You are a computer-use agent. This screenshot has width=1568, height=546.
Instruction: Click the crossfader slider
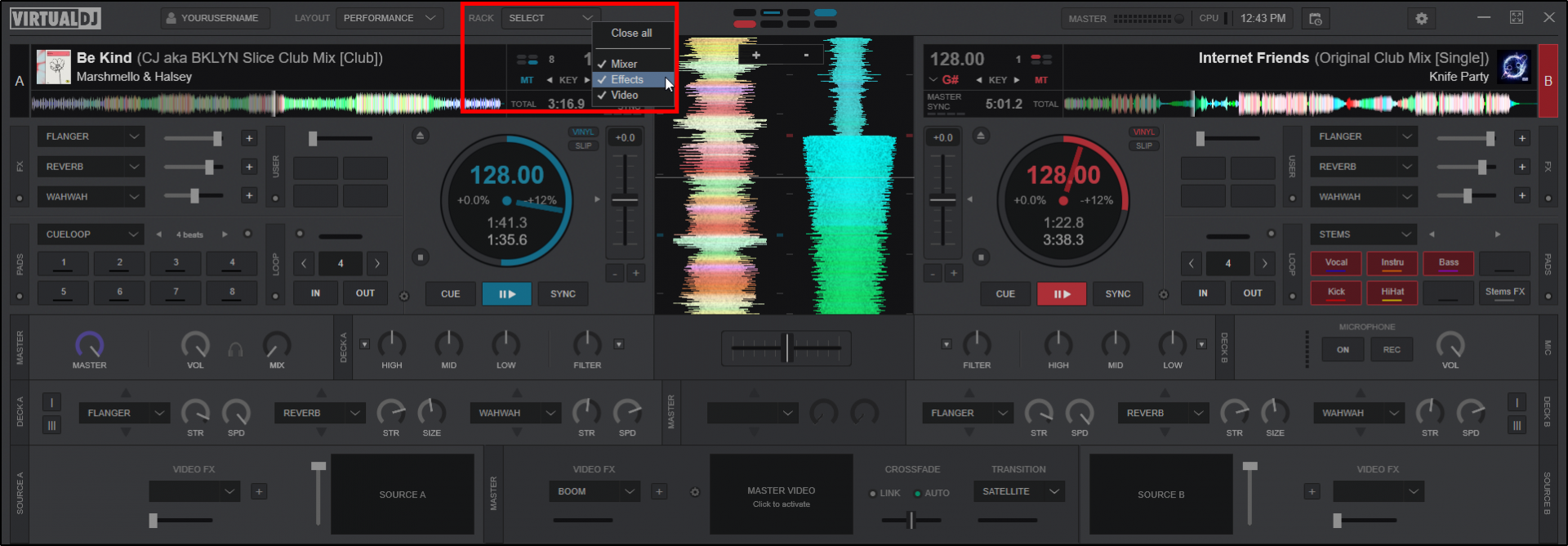pyautogui.click(x=786, y=347)
